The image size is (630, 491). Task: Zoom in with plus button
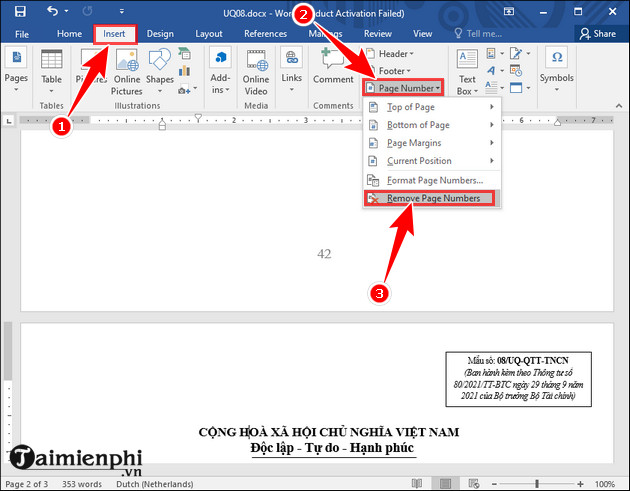tap(580, 484)
